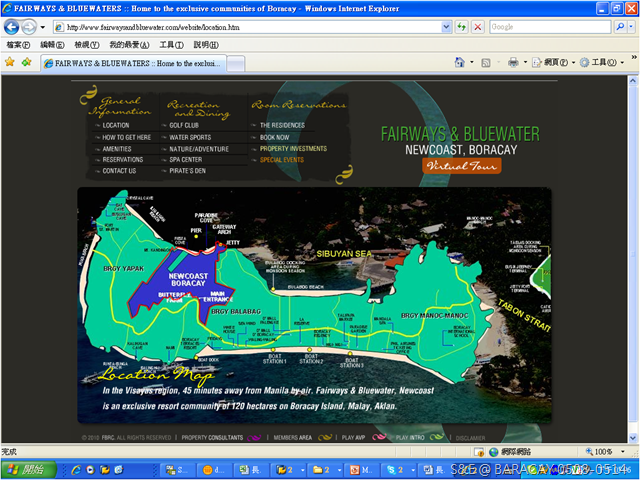Click the Print toolbar icon
Viewport: 640px width, 480px height.
point(513,62)
